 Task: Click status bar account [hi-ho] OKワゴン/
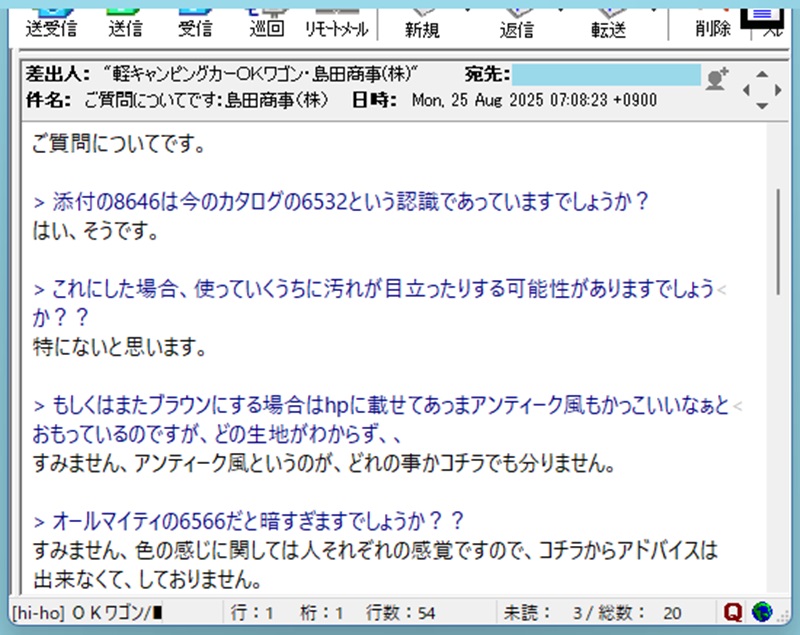[x=87, y=613]
